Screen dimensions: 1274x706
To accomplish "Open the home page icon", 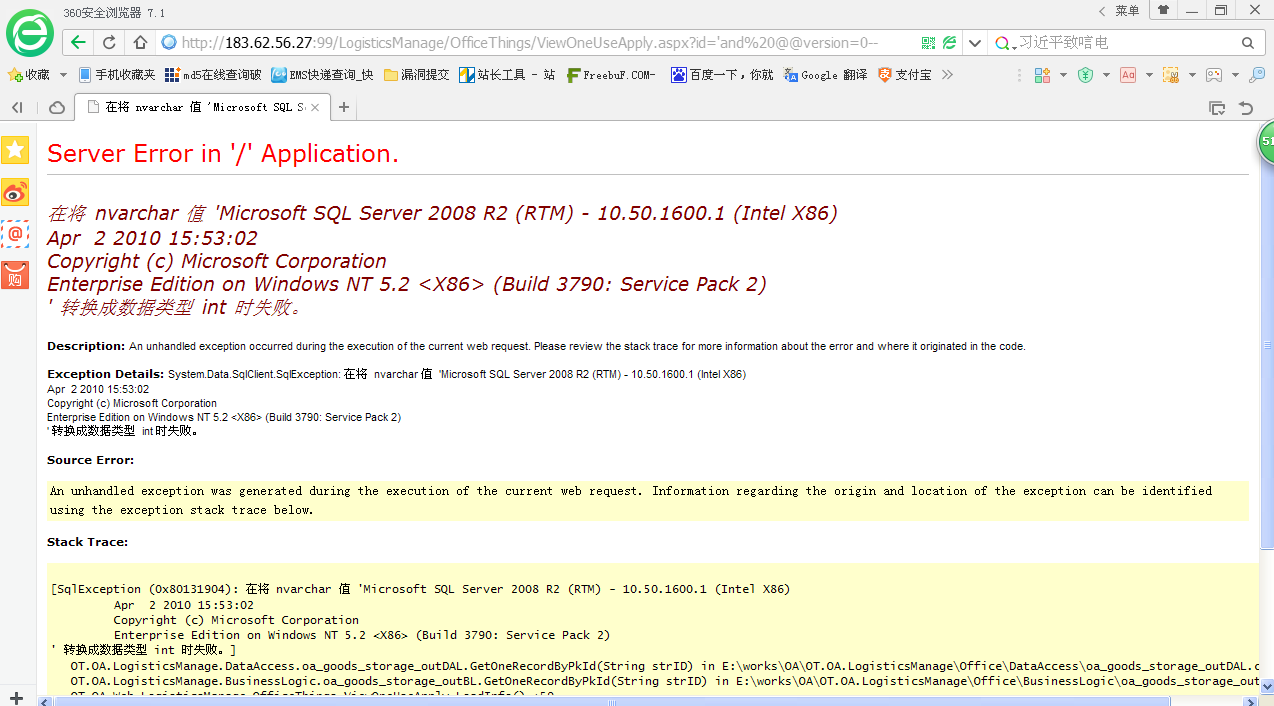I will coord(141,43).
